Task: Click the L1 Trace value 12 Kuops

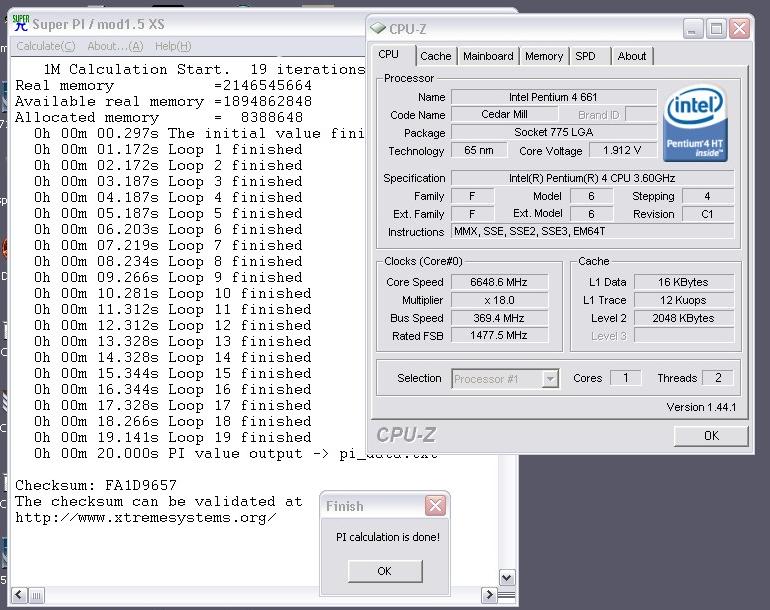Action: [x=684, y=300]
